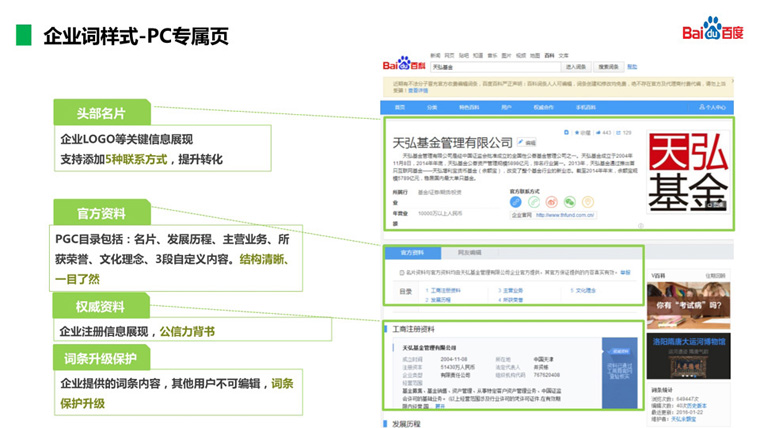The width and height of the screenshot is (760, 428).
Task: Click the yellow location pin contact icon
Action: (587, 202)
